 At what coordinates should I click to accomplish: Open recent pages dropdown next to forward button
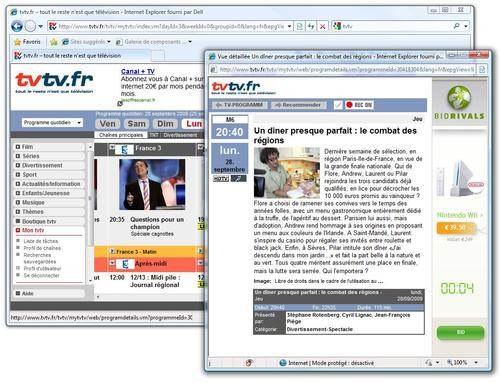pos(40,26)
